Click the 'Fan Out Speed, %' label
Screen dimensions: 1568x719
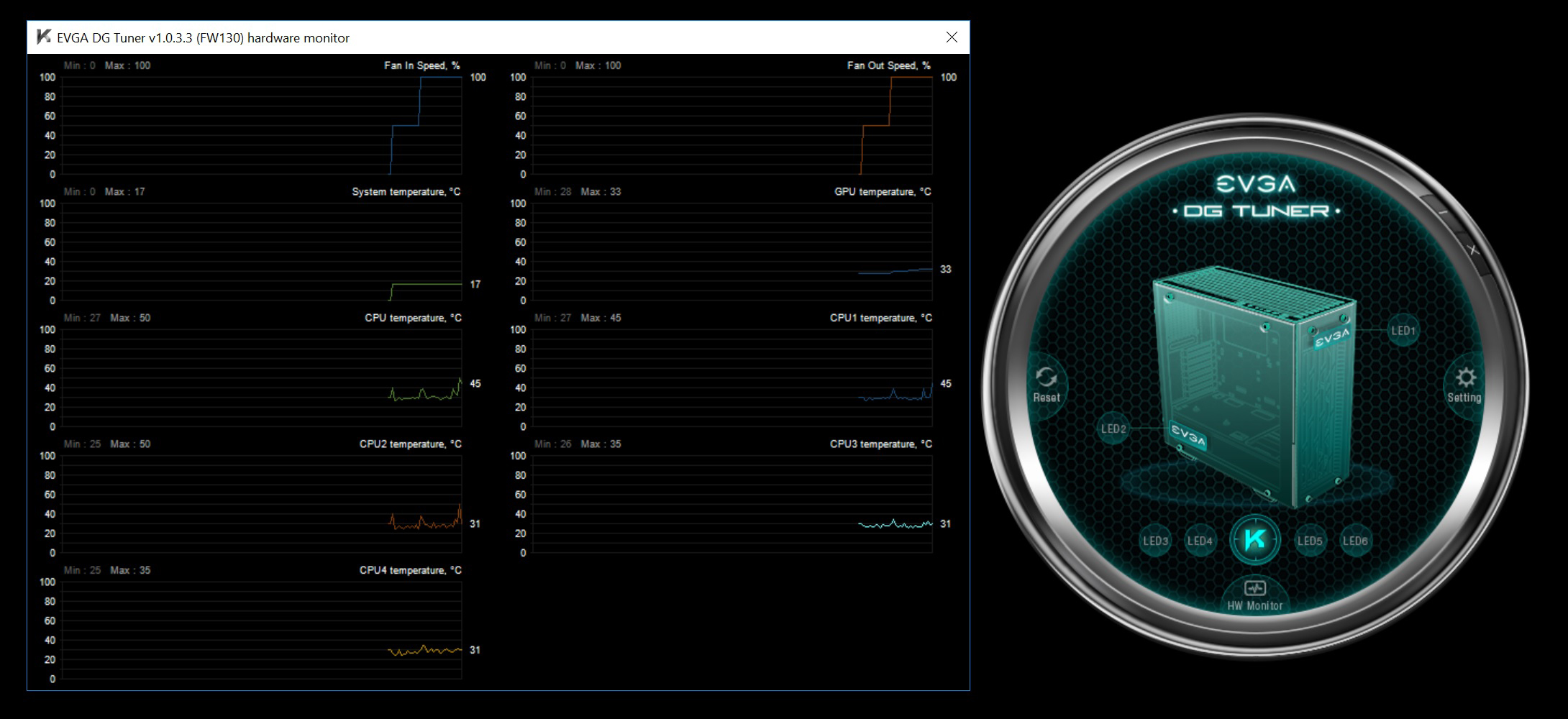click(889, 65)
